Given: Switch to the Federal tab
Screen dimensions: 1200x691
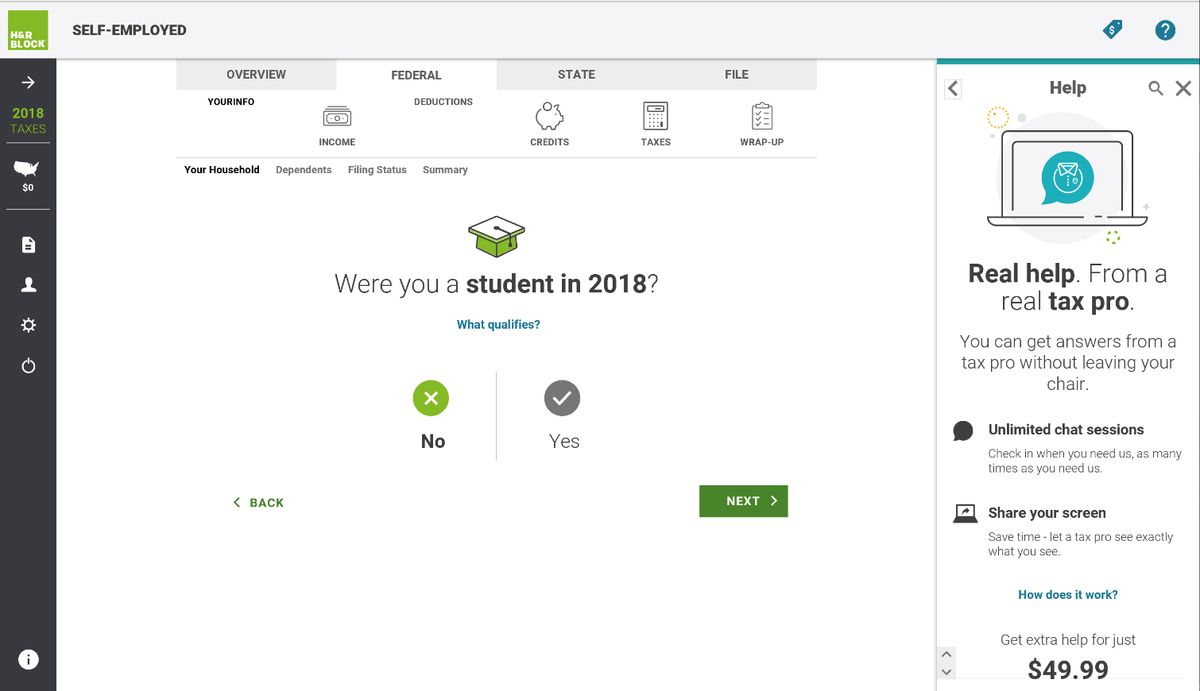Looking at the screenshot, I should 416,75.
